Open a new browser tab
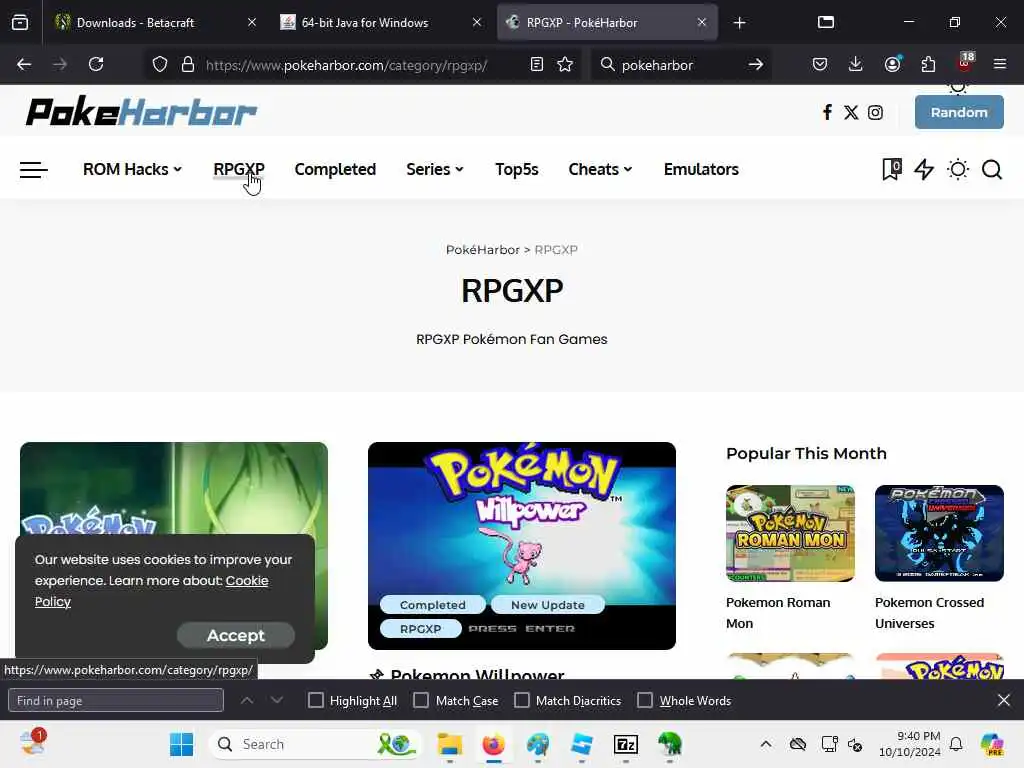 click(x=739, y=23)
